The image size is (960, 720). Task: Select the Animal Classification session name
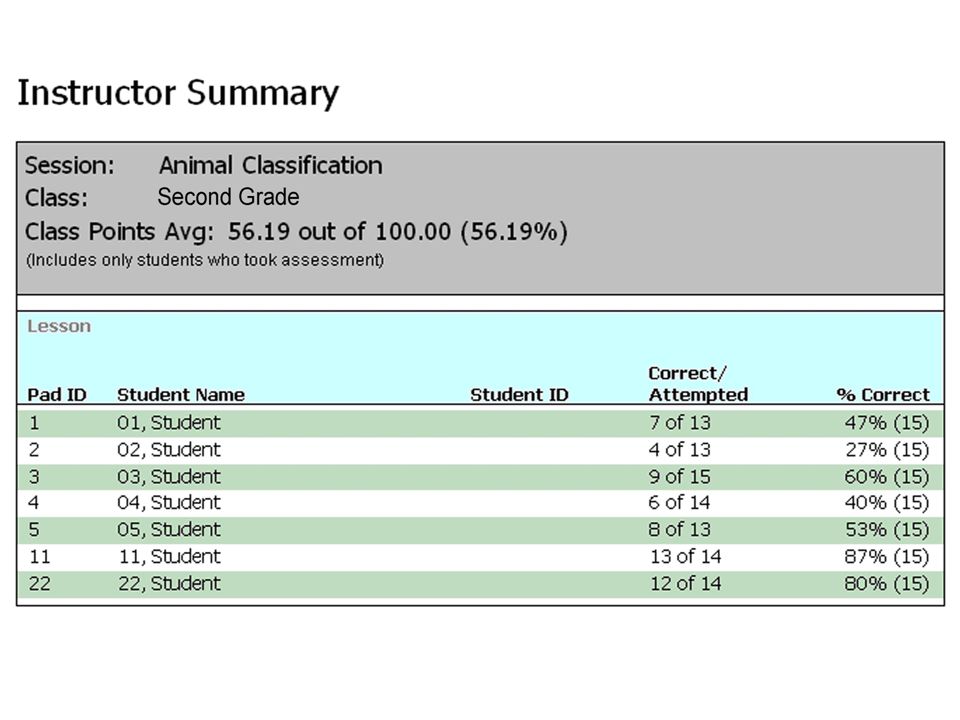click(x=271, y=165)
